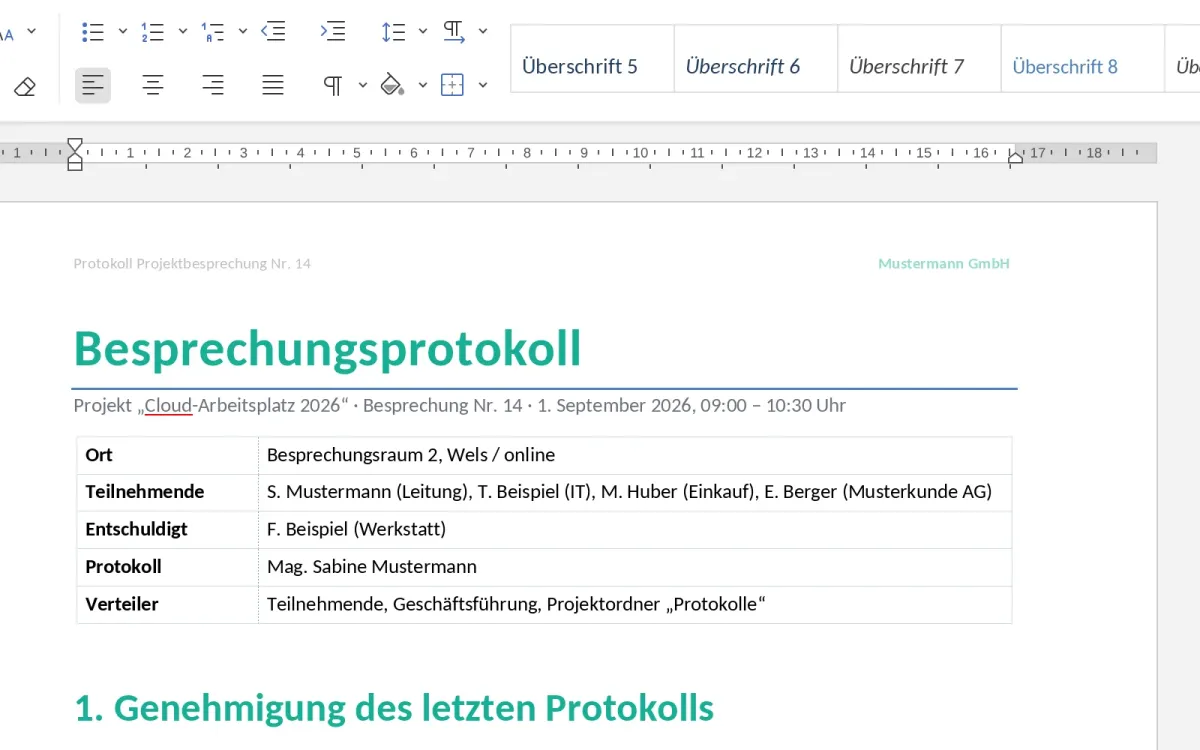Click the left indent hourglass marker on ruler

click(x=75, y=154)
